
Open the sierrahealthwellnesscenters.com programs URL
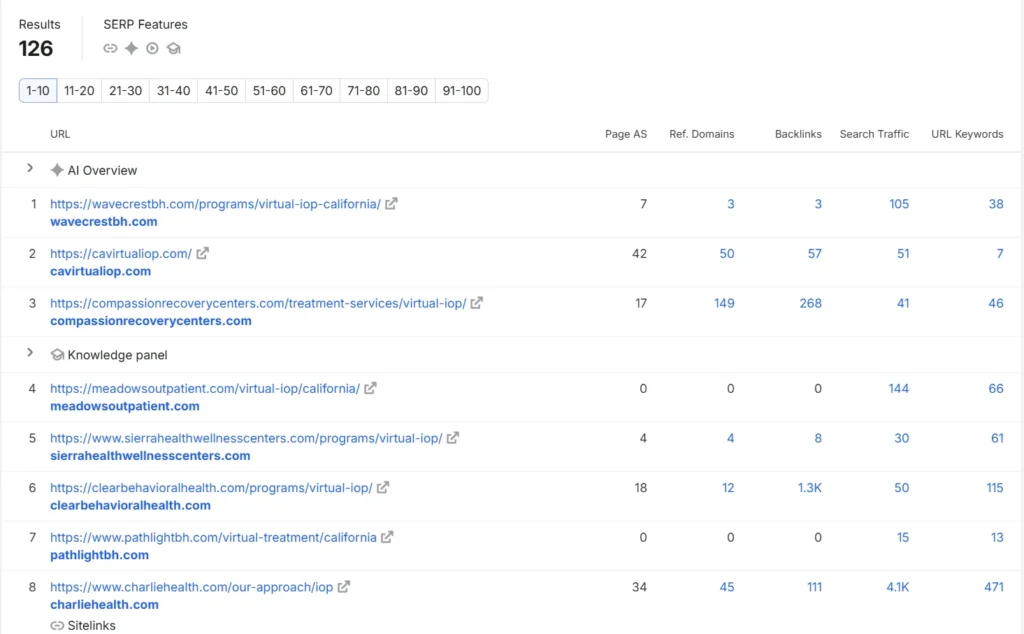click(x=246, y=438)
